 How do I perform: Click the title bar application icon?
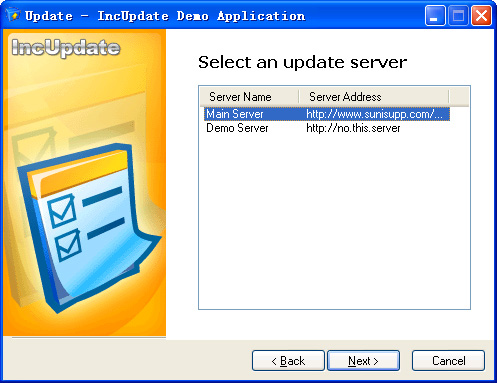click(13, 15)
